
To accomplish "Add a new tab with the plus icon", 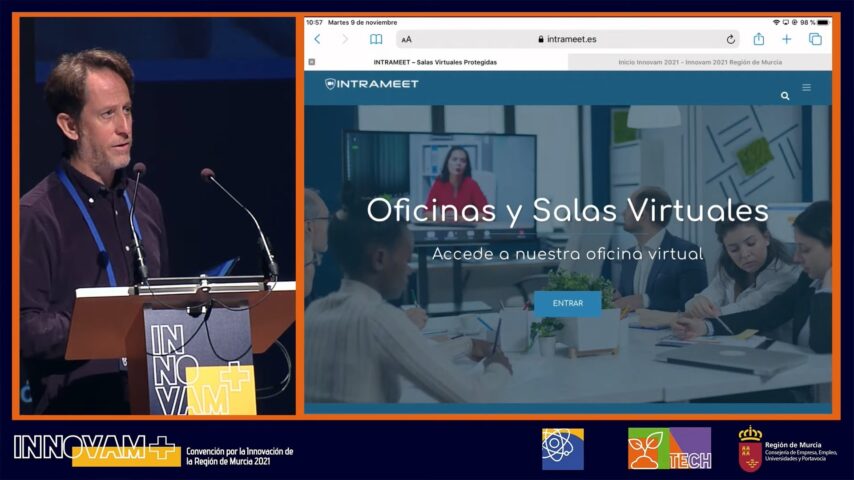I will 786,39.
